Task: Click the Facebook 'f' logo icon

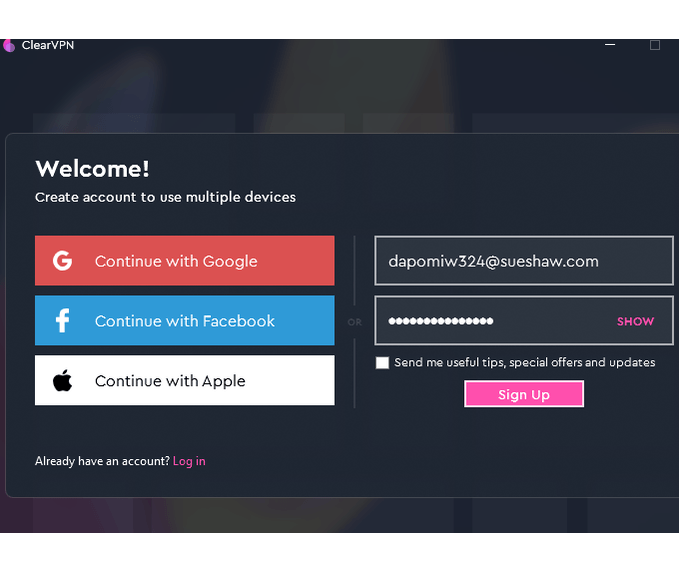Action: tap(62, 321)
